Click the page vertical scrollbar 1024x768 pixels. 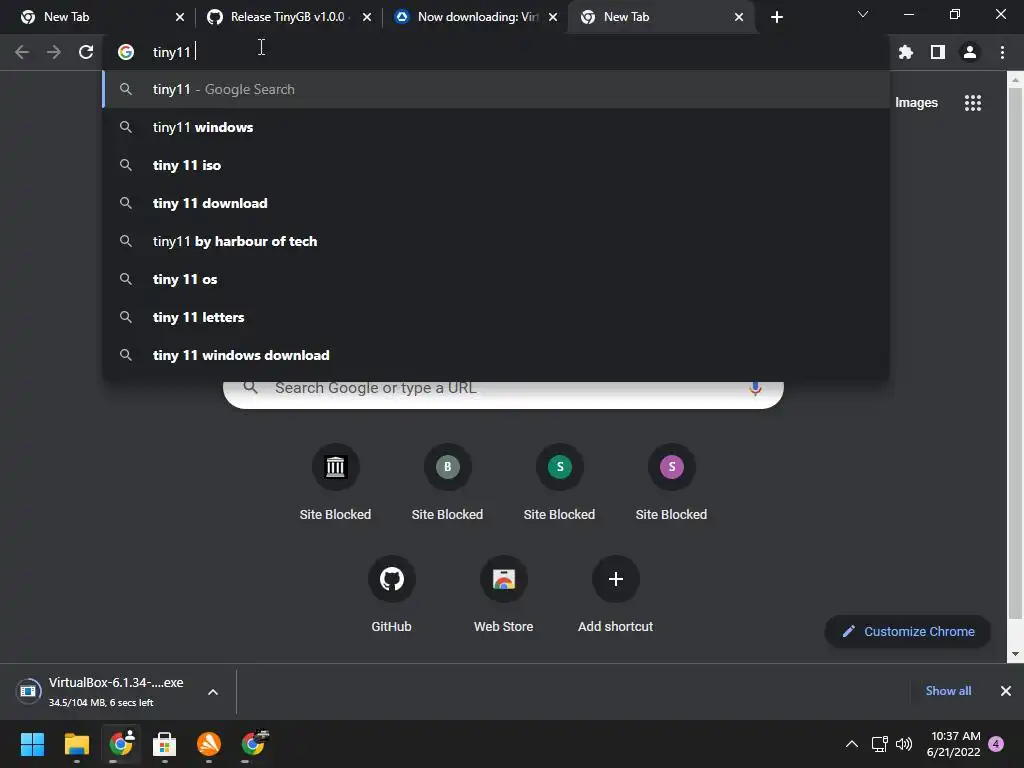(1015, 353)
